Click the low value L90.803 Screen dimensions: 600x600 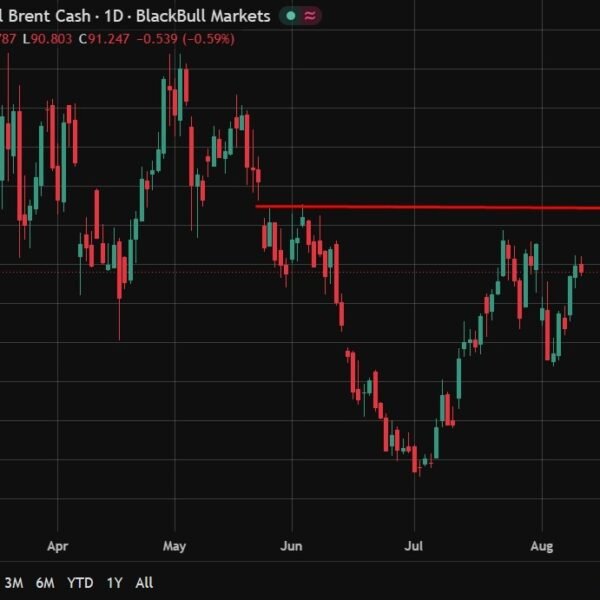point(47,39)
